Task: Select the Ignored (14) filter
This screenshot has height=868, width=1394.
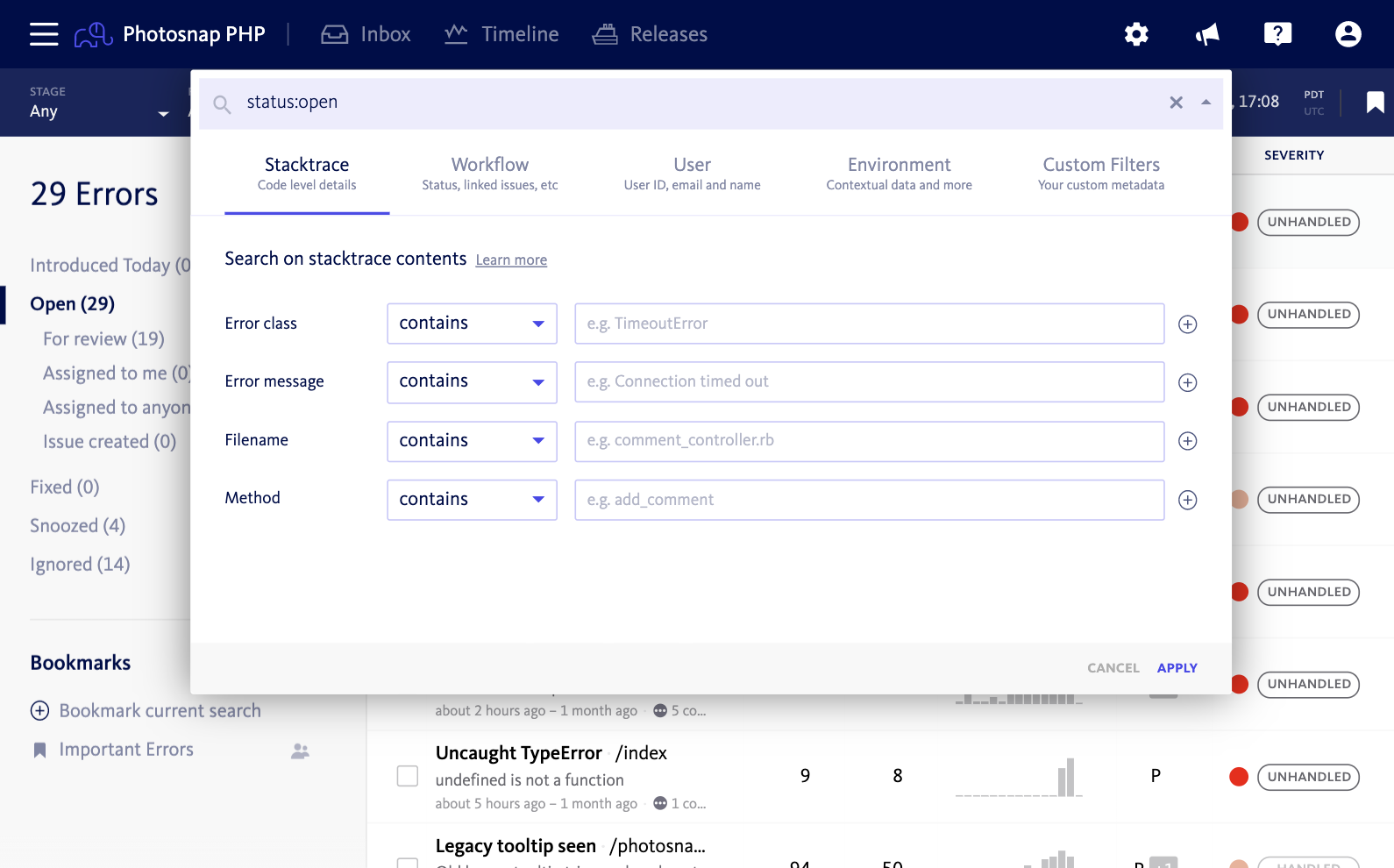Action: pyautogui.click(x=80, y=565)
